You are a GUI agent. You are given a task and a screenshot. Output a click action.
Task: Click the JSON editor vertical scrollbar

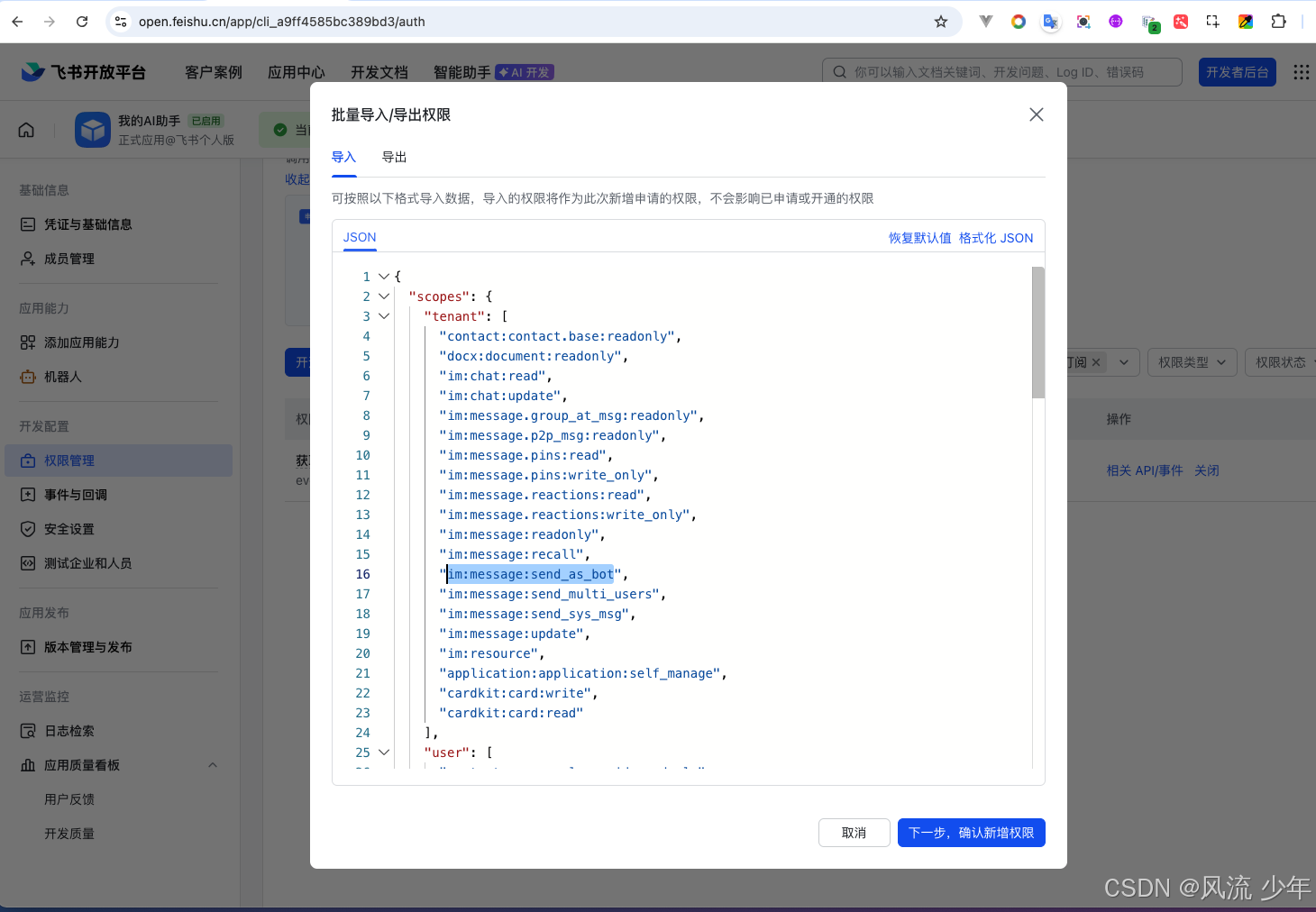[1038, 333]
